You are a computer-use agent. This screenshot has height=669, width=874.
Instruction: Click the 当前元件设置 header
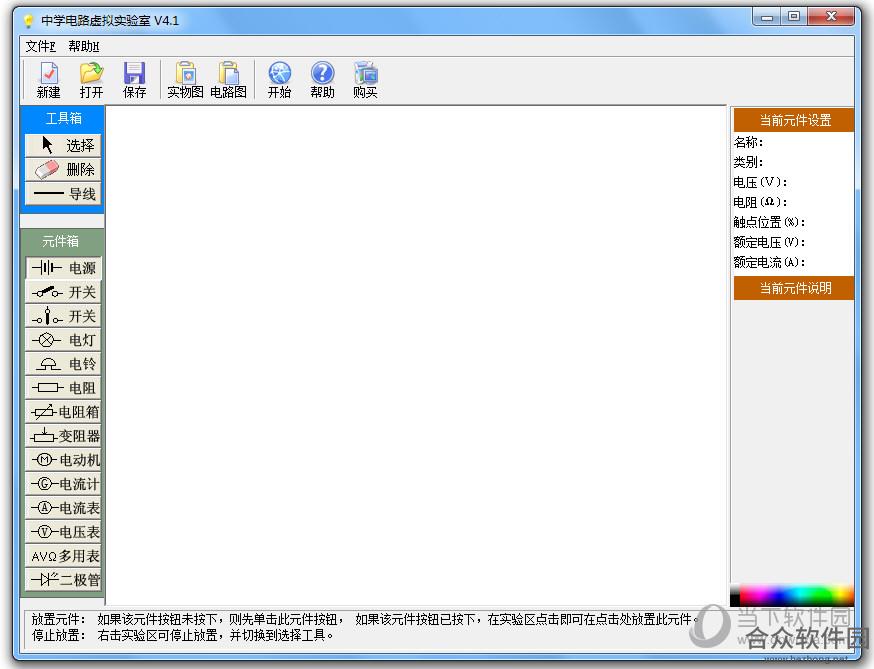tap(794, 120)
